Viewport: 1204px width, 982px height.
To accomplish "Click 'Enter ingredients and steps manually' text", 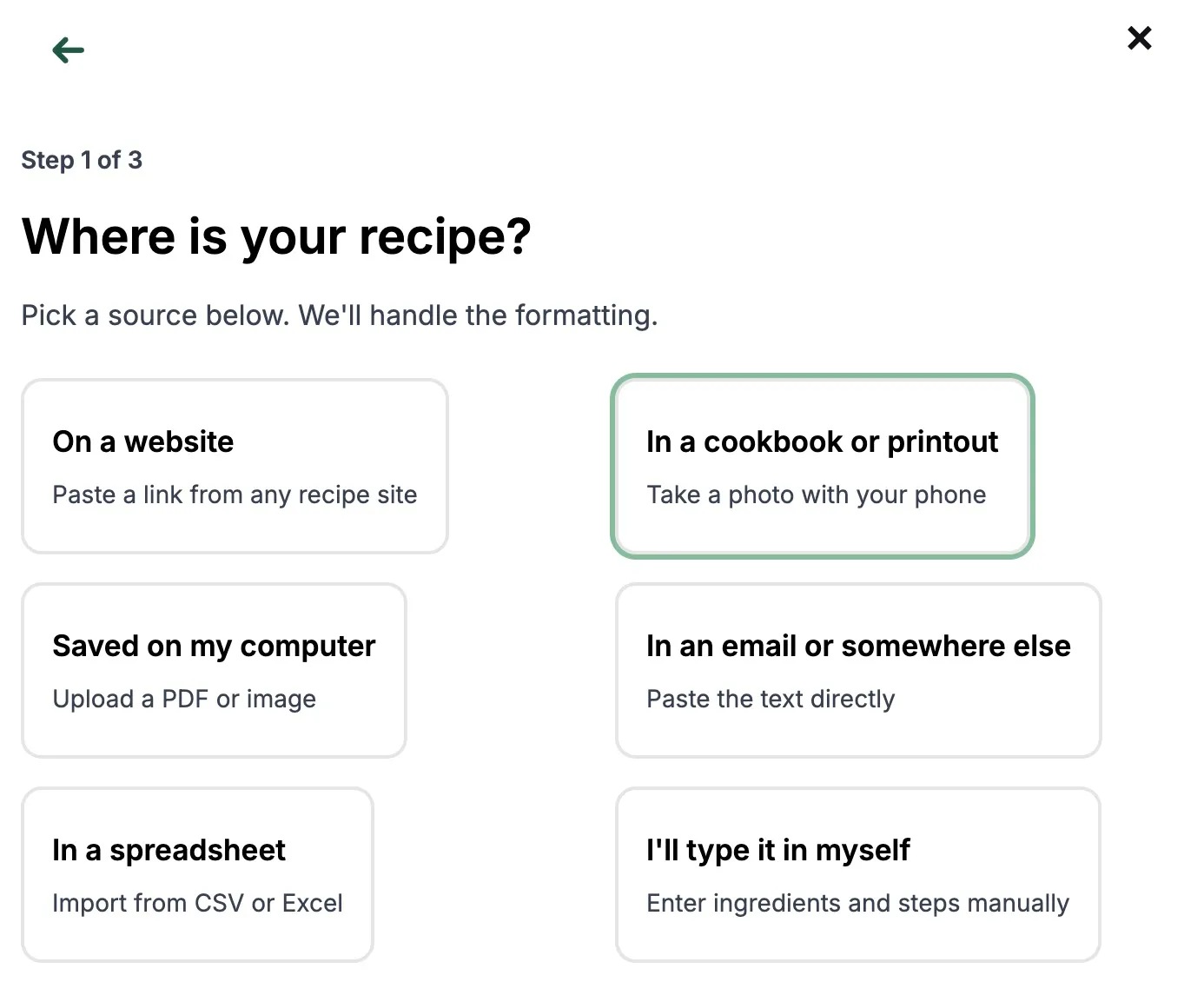I will pyautogui.click(x=857, y=903).
